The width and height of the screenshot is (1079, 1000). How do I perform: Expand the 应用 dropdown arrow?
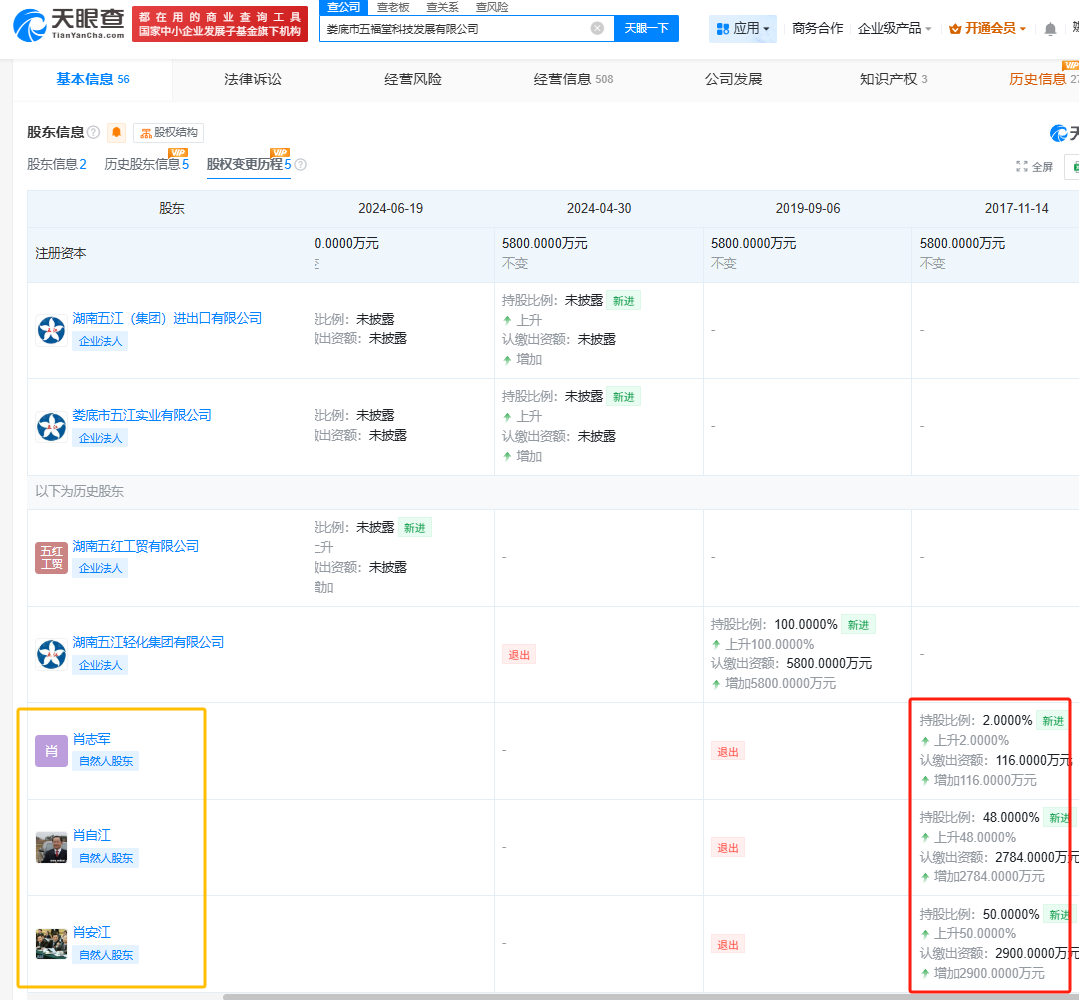point(767,29)
